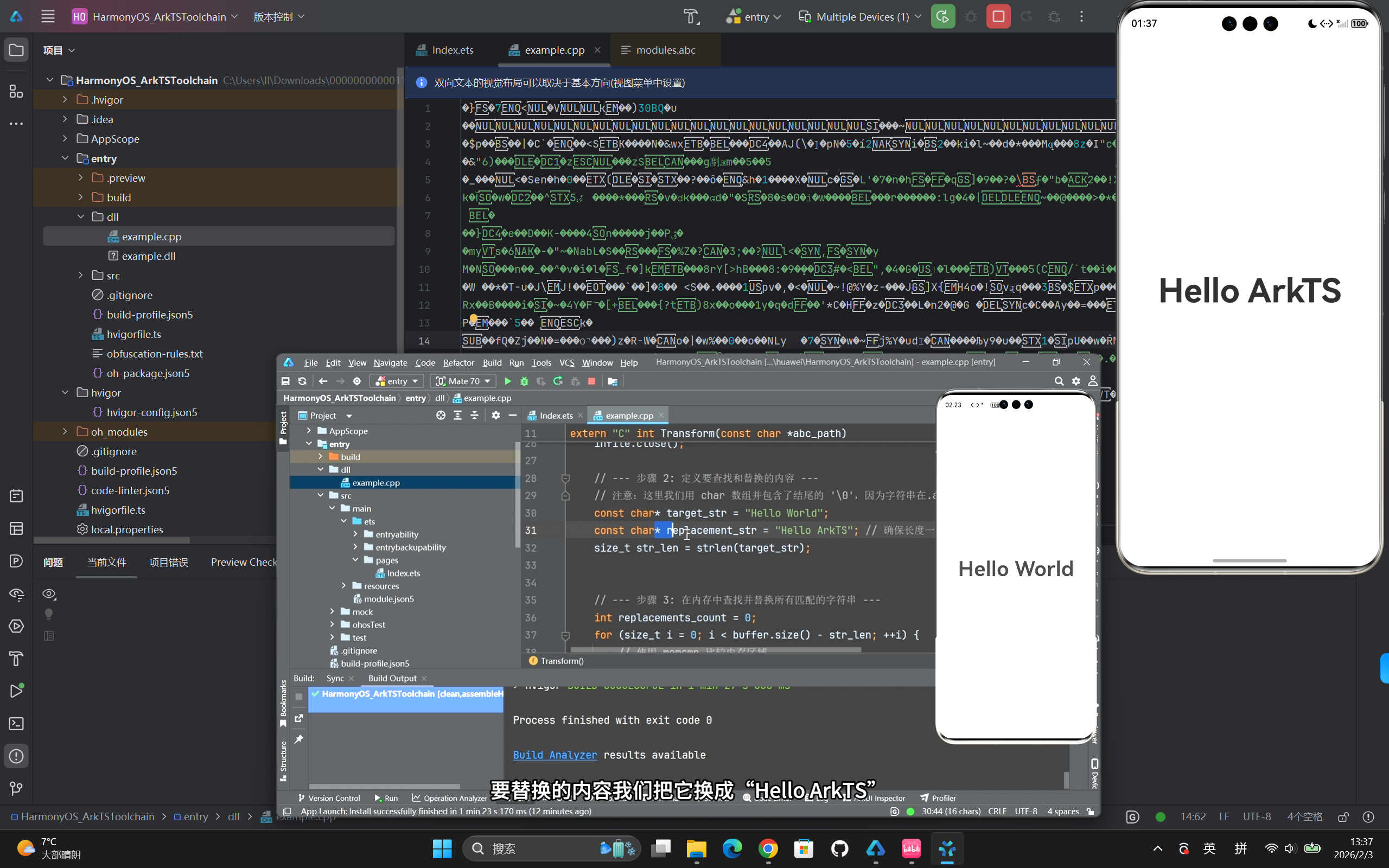The width and height of the screenshot is (1389, 868).
Task: Open the Terminal tool window from left sidebar
Action: coord(16,723)
